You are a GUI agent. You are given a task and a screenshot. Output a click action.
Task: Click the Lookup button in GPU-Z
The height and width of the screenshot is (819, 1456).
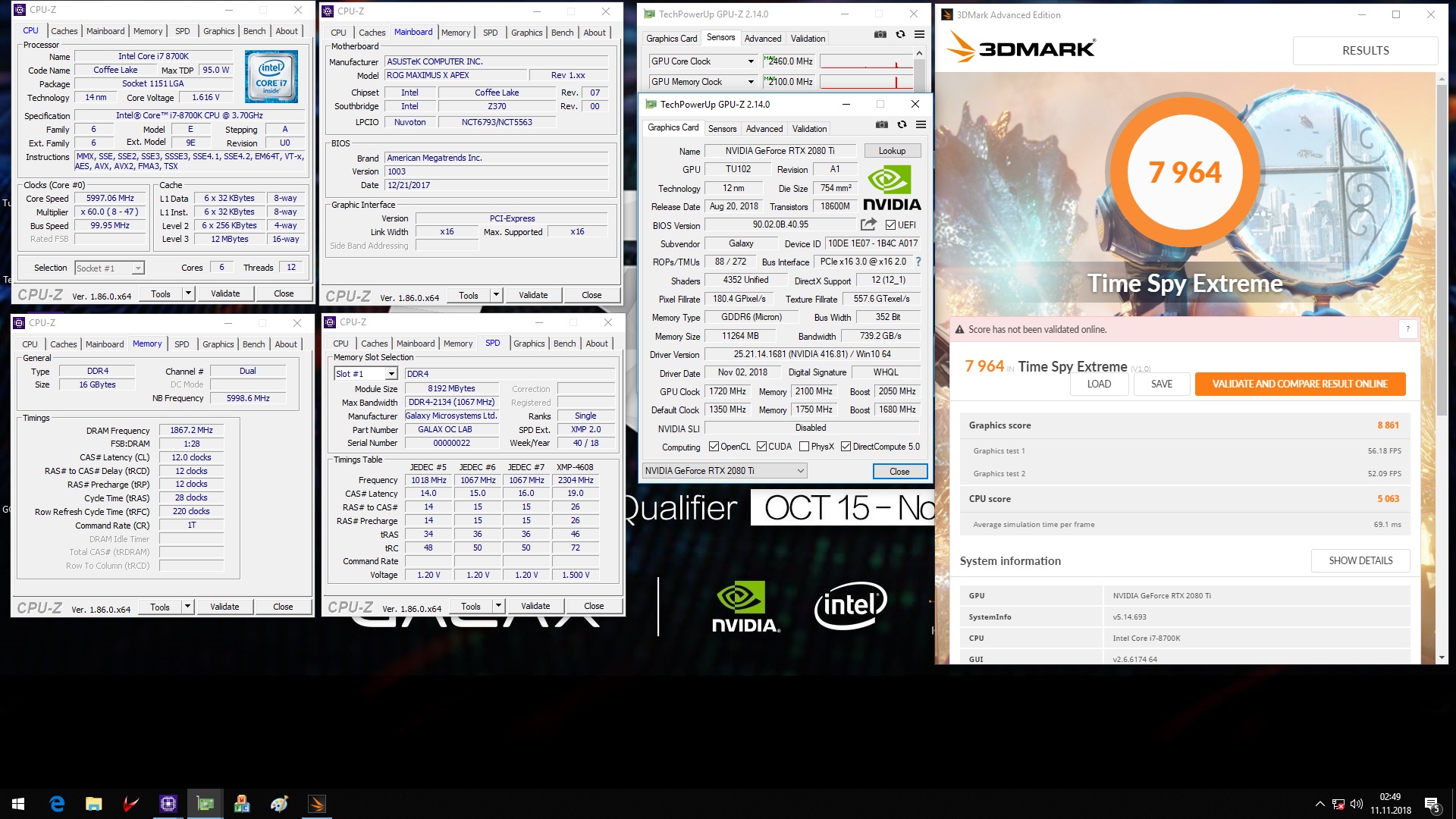pos(893,151)
